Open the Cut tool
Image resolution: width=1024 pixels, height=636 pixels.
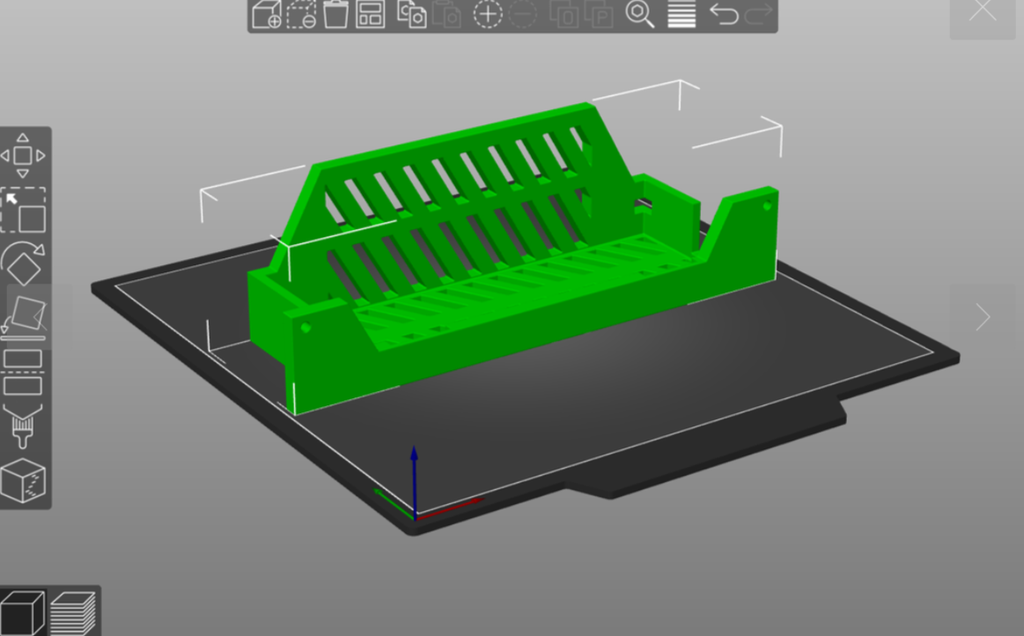coord(23,372)
